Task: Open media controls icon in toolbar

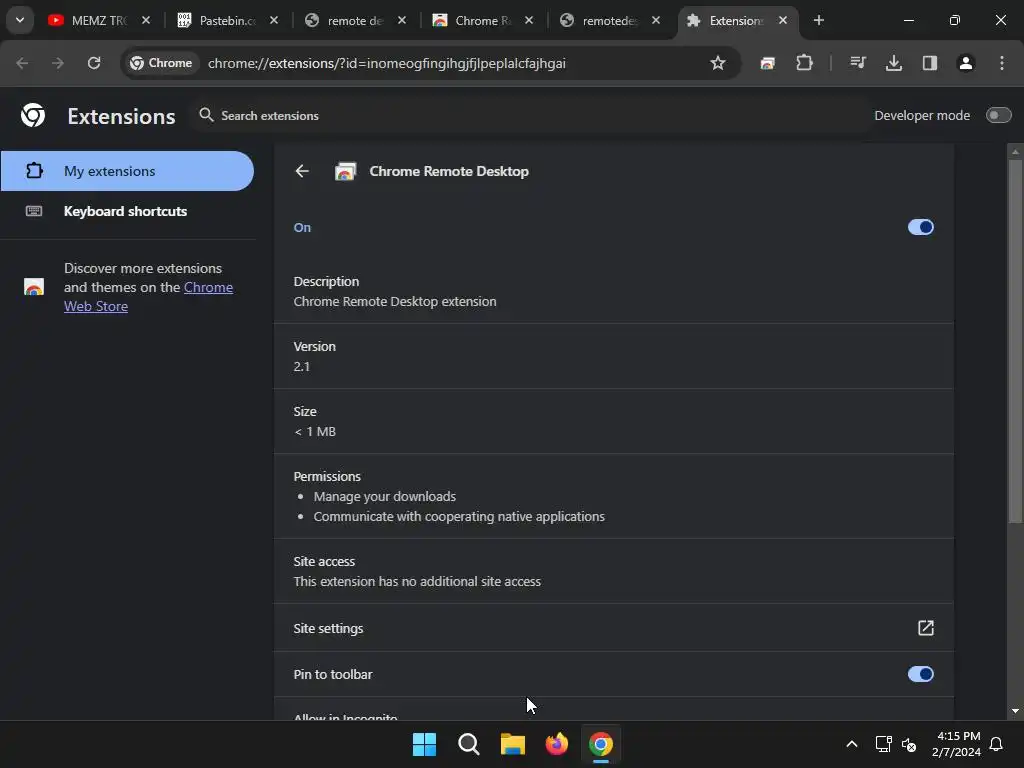Action: (x=857, y=63)
